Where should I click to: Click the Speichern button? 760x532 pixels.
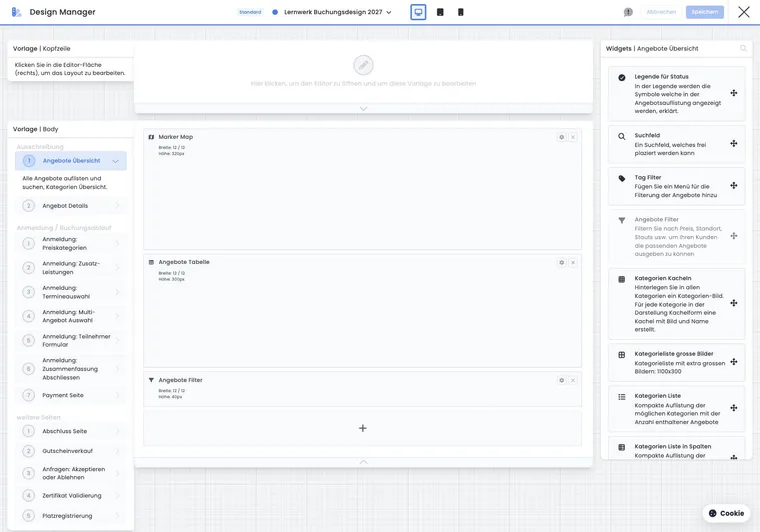coord(705,12)
